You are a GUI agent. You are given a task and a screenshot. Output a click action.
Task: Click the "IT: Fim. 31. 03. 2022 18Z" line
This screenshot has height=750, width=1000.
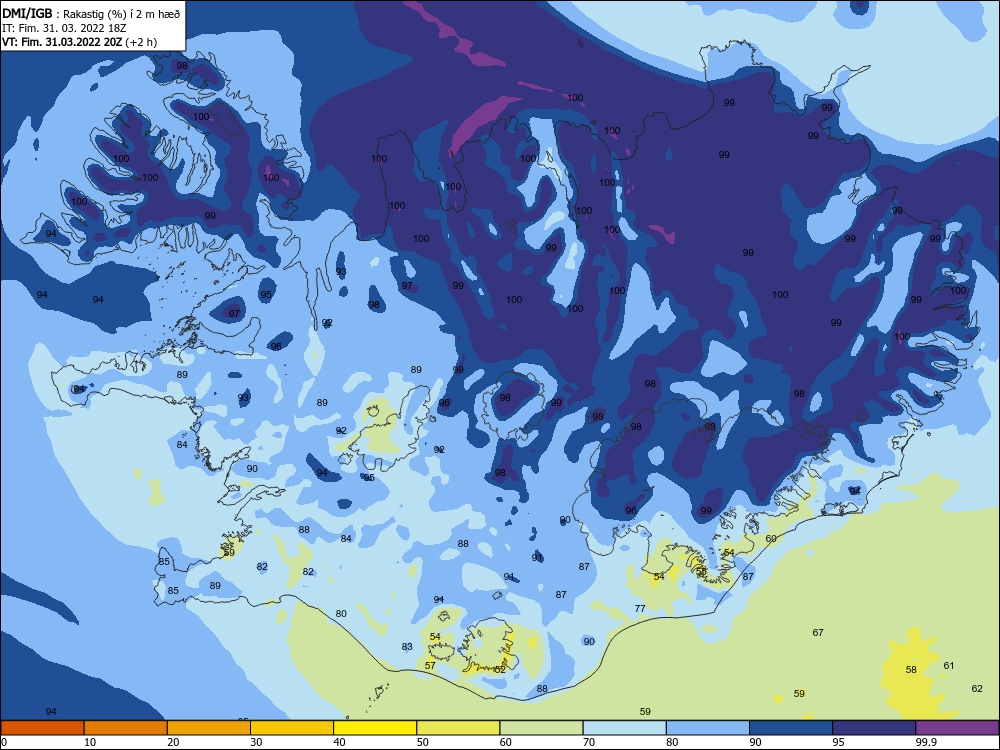(x=64, y=28)
